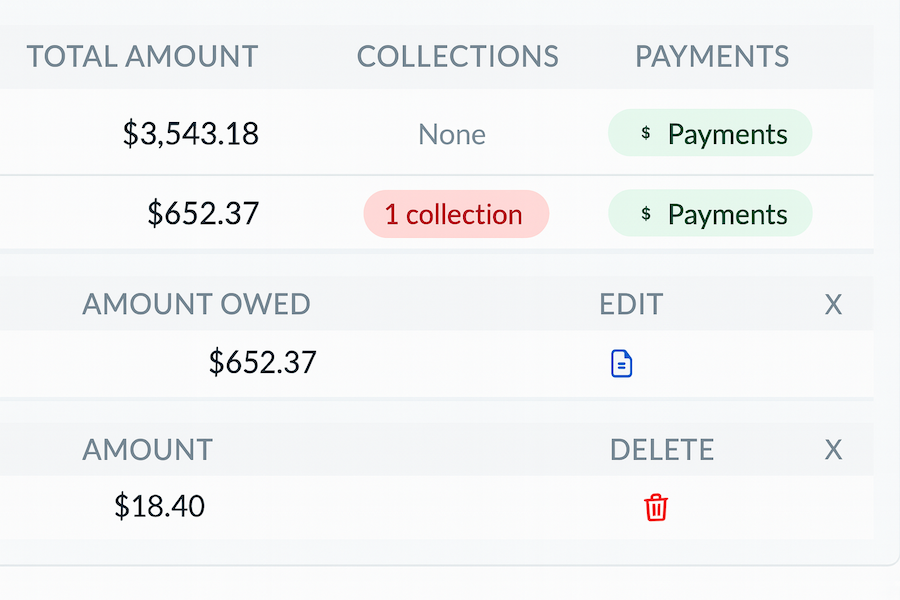
Task: Click the red 1 collection badge
Action: click(456, 214)
